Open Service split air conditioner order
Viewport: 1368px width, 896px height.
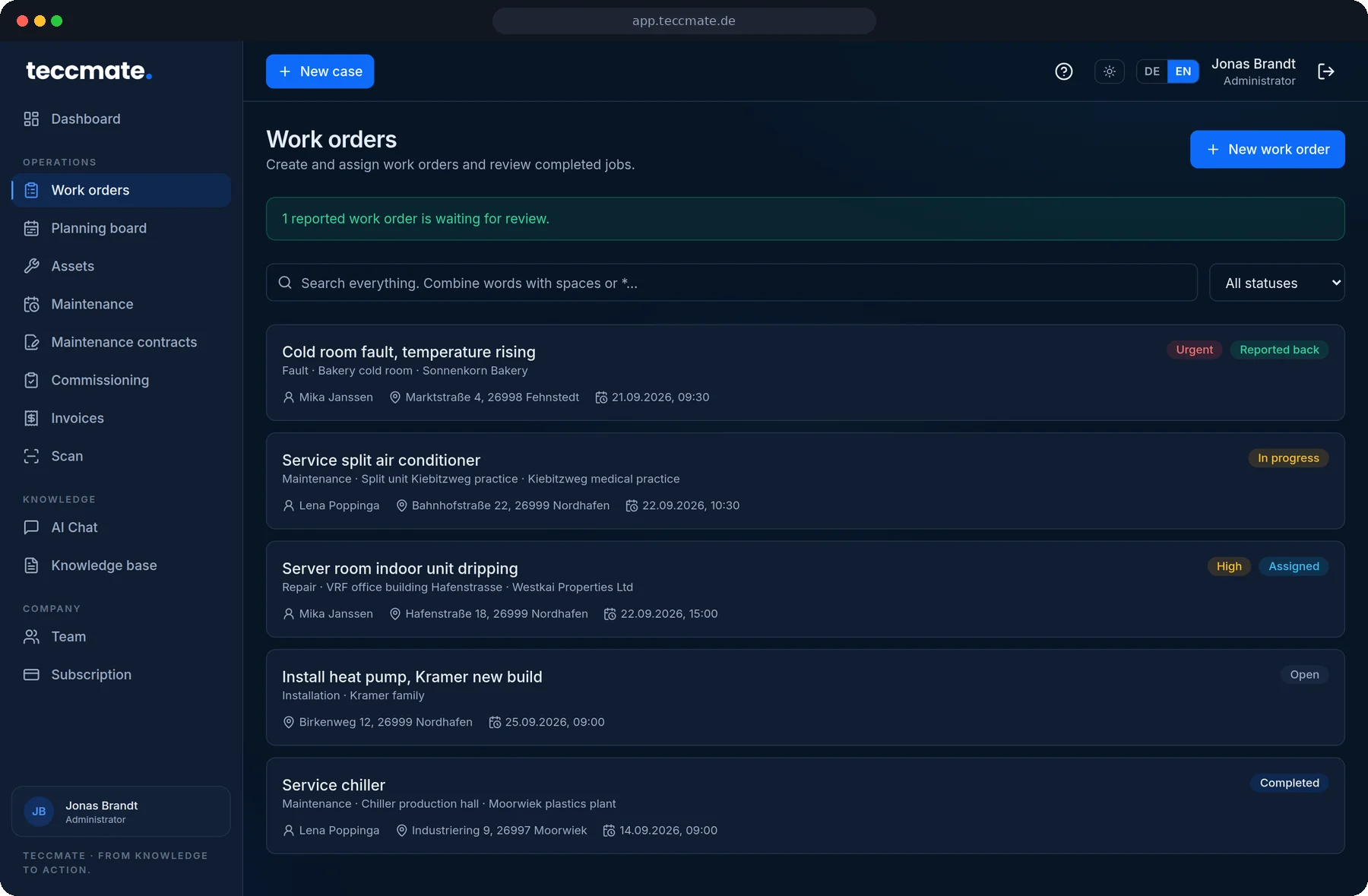(x=806, y=481)
